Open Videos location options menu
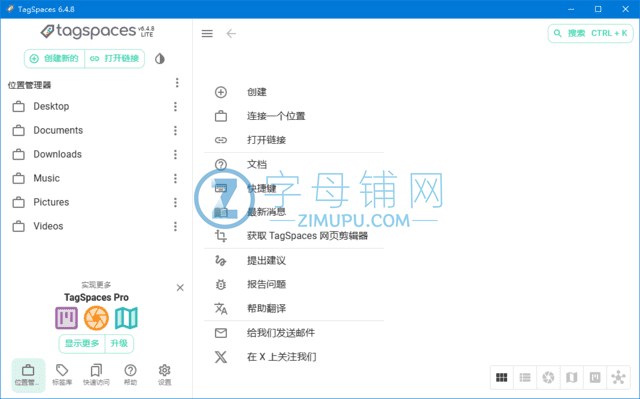Image resolution: width=640 pixels, height=399 pixels. pos(175,226)
